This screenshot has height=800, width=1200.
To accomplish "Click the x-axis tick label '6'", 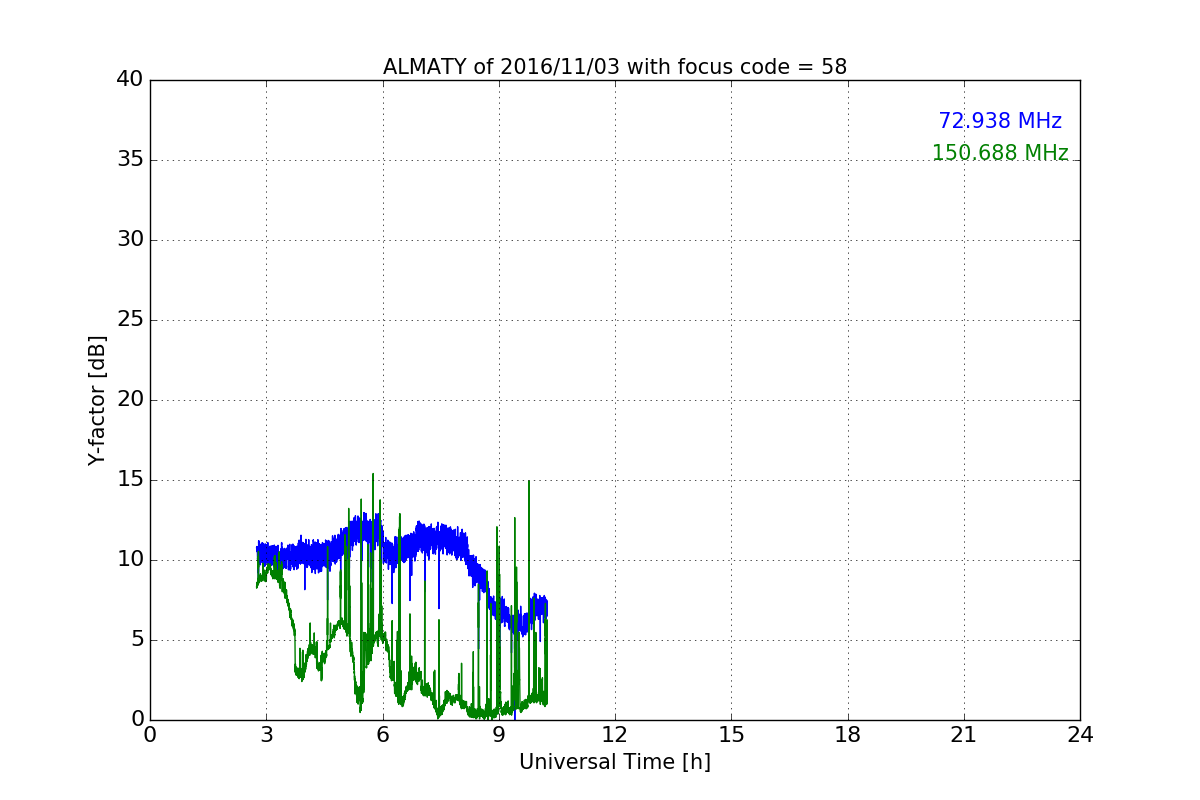I will pyautogui.click(x=383, y=734).
